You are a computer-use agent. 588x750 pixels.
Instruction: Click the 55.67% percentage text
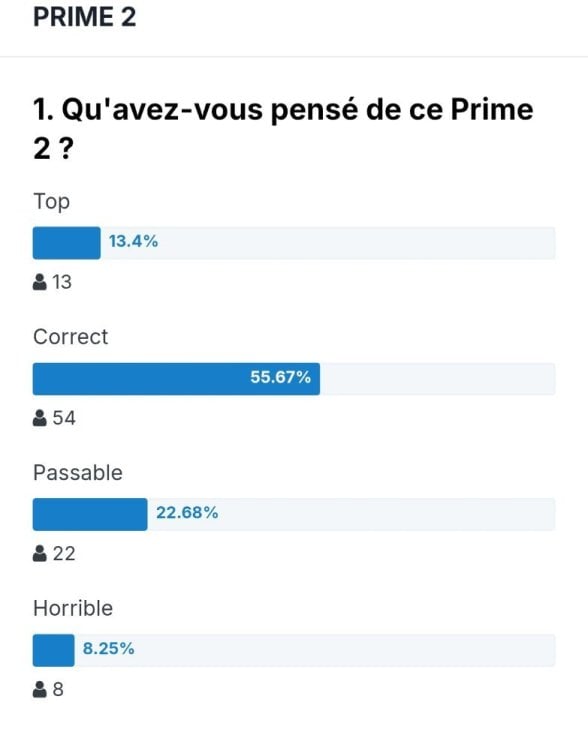pos(281,377)
